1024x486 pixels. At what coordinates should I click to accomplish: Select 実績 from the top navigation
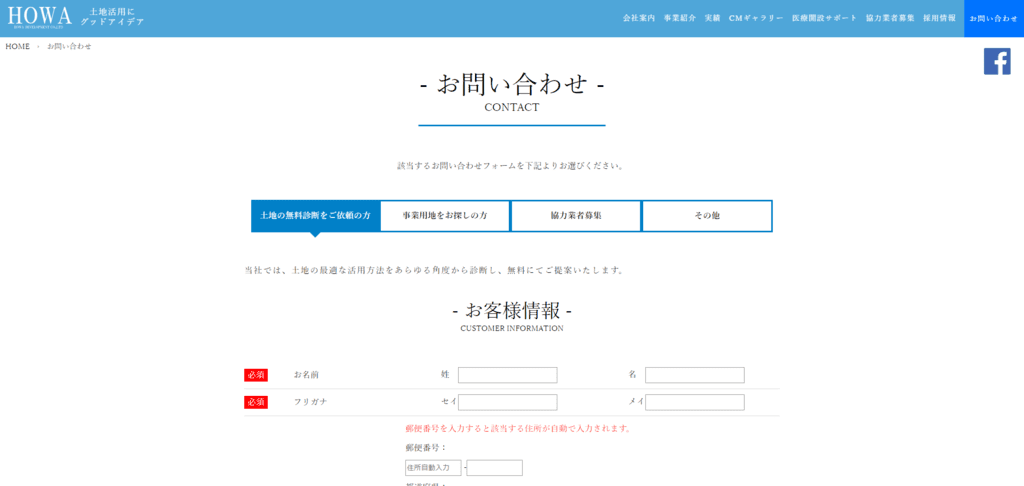[x=712, y=18]
